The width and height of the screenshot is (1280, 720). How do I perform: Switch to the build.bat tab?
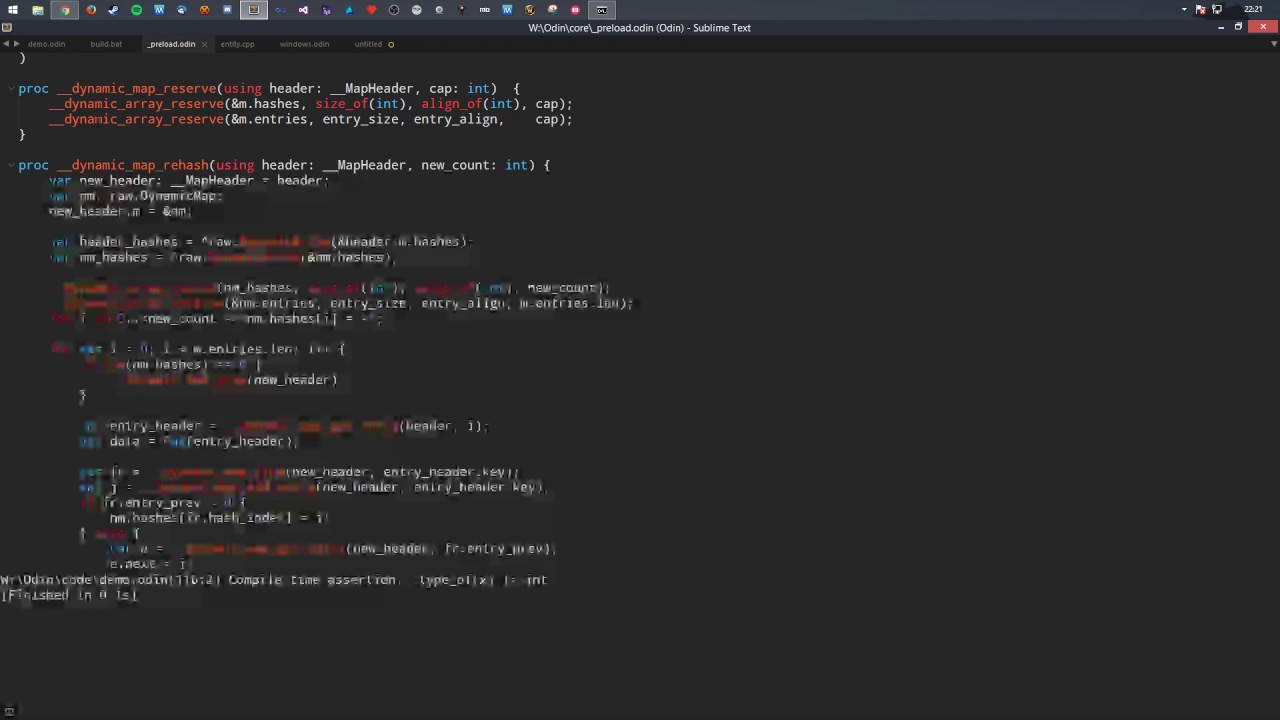106,44
